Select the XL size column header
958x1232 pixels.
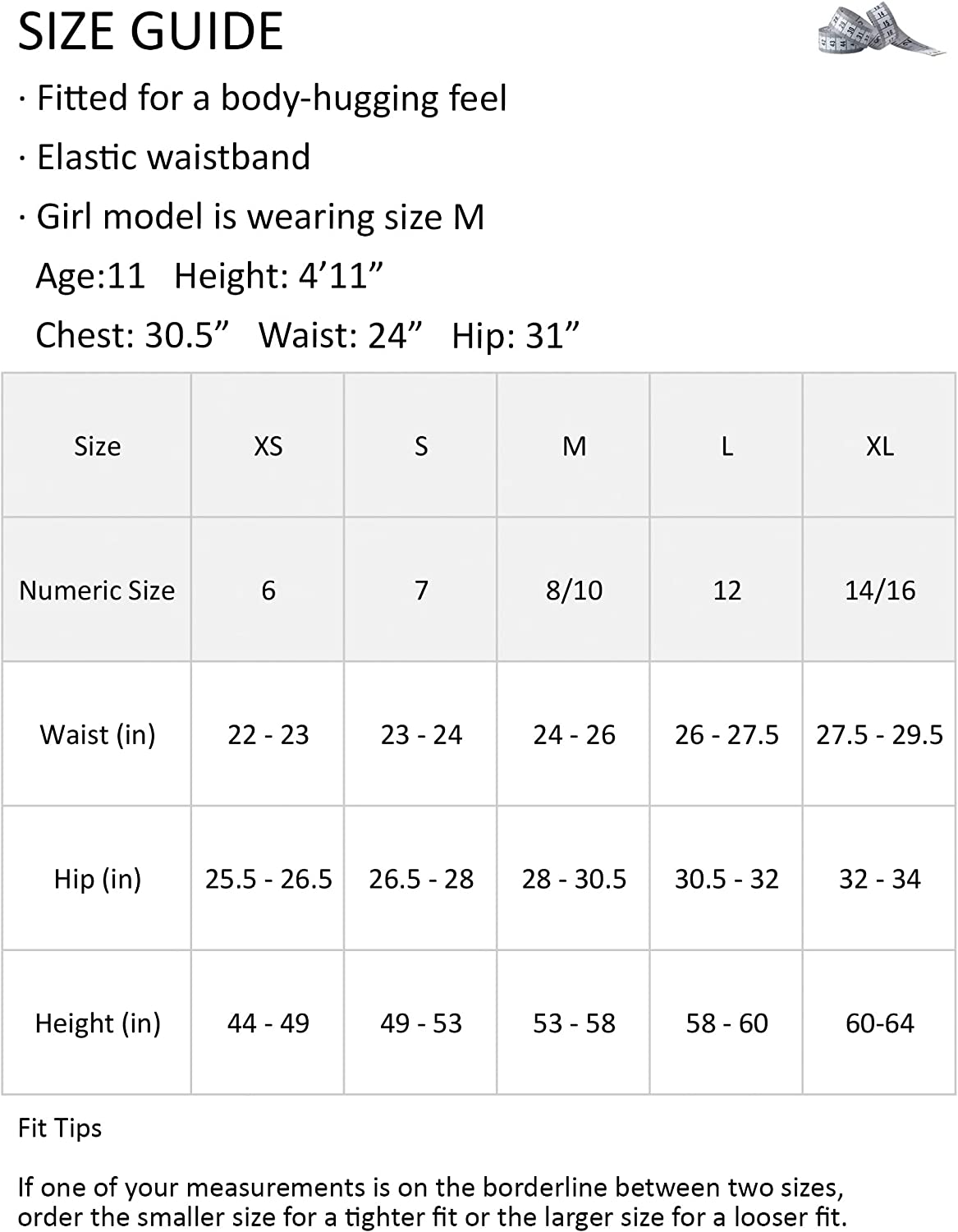click(x=879, y=446)
